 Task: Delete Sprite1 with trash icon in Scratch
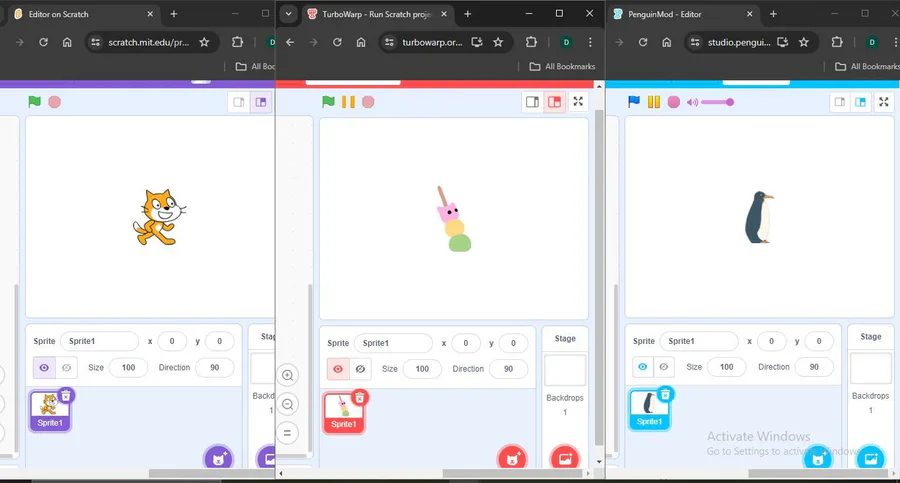point(66,396)
